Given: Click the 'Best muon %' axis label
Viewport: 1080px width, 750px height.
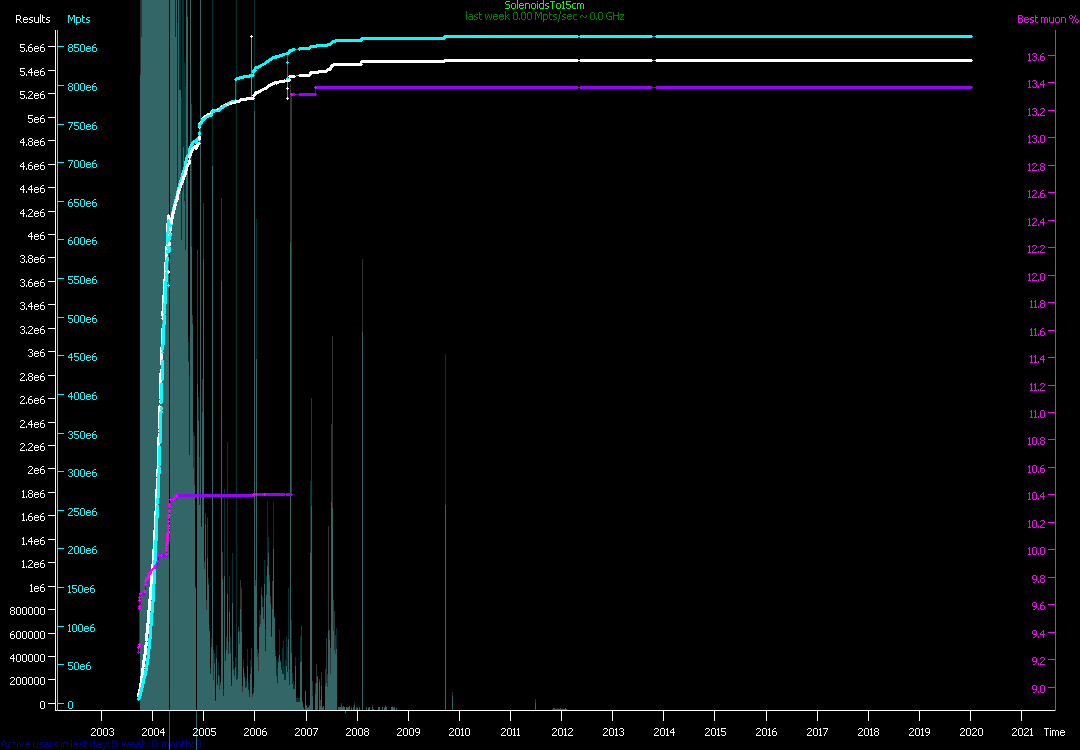Looking at the screenshot, I should pyautogui.click(x=1042, y=19).
